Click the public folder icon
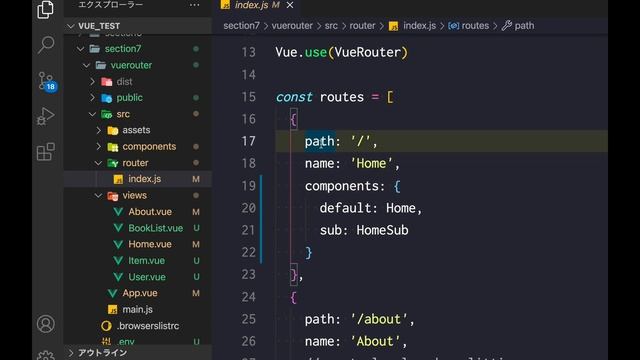 107,98
